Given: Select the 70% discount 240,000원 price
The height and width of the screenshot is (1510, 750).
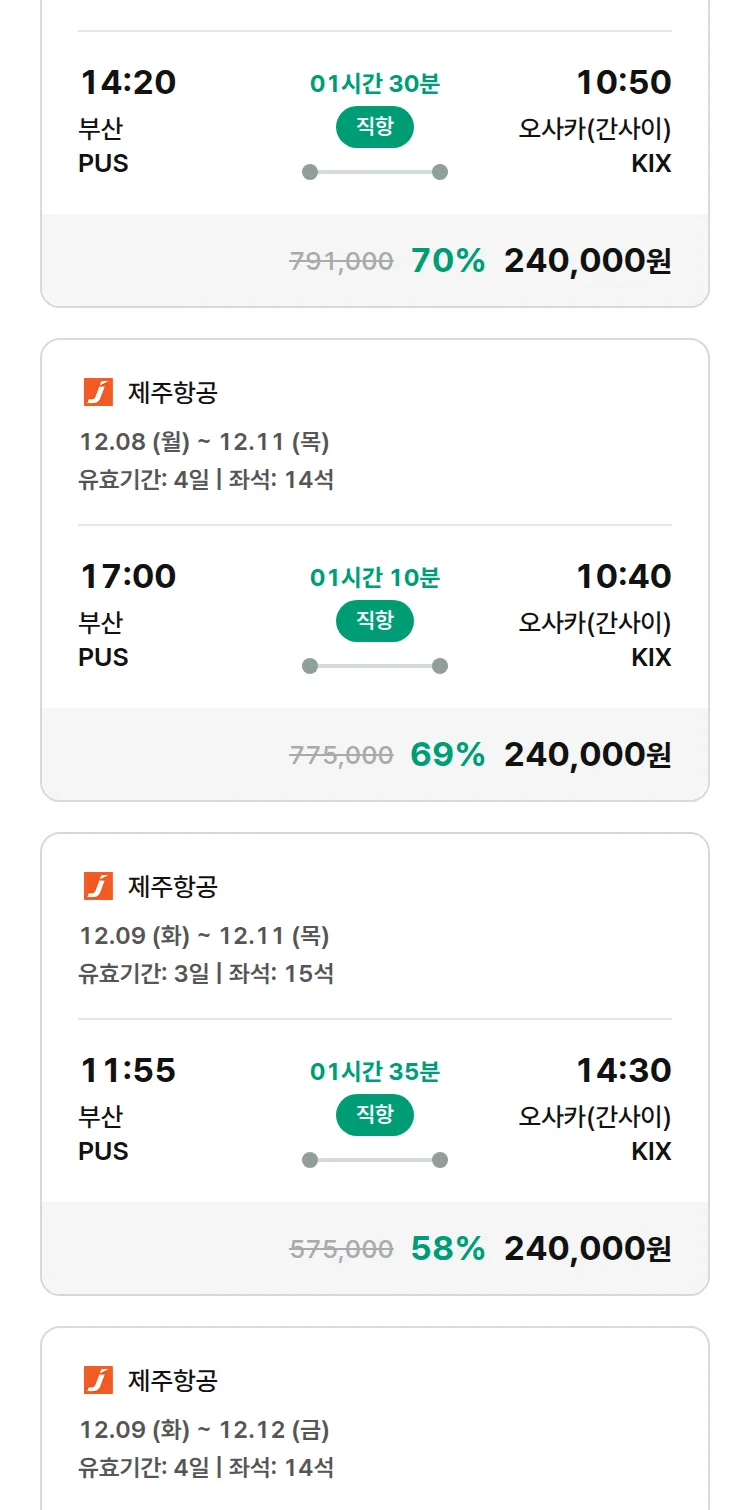Looking at the screenshot, I should [587, 261].
